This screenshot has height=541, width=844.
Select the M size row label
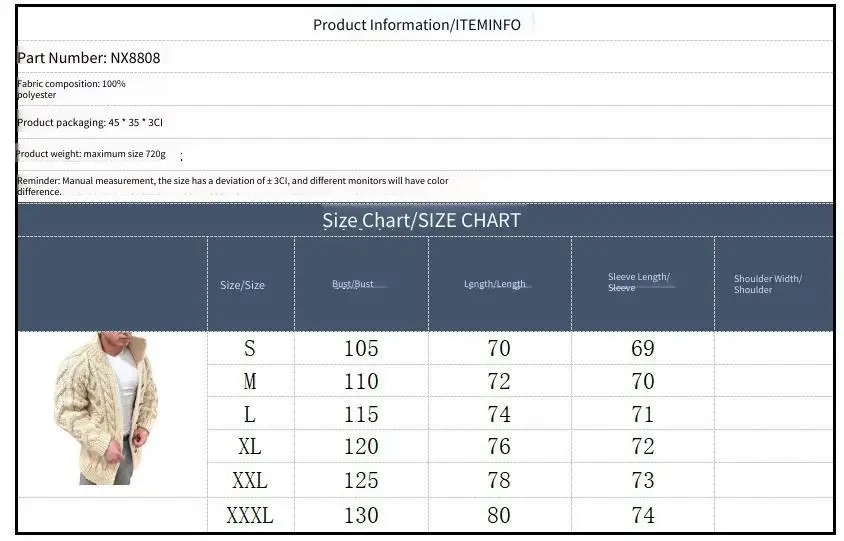[249, 381]
